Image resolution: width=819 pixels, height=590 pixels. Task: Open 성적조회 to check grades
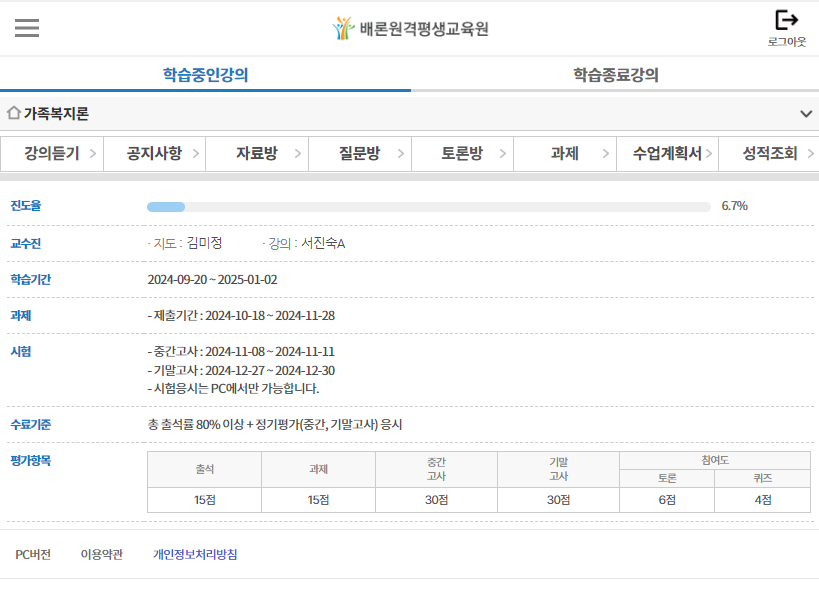coord(769,153)
